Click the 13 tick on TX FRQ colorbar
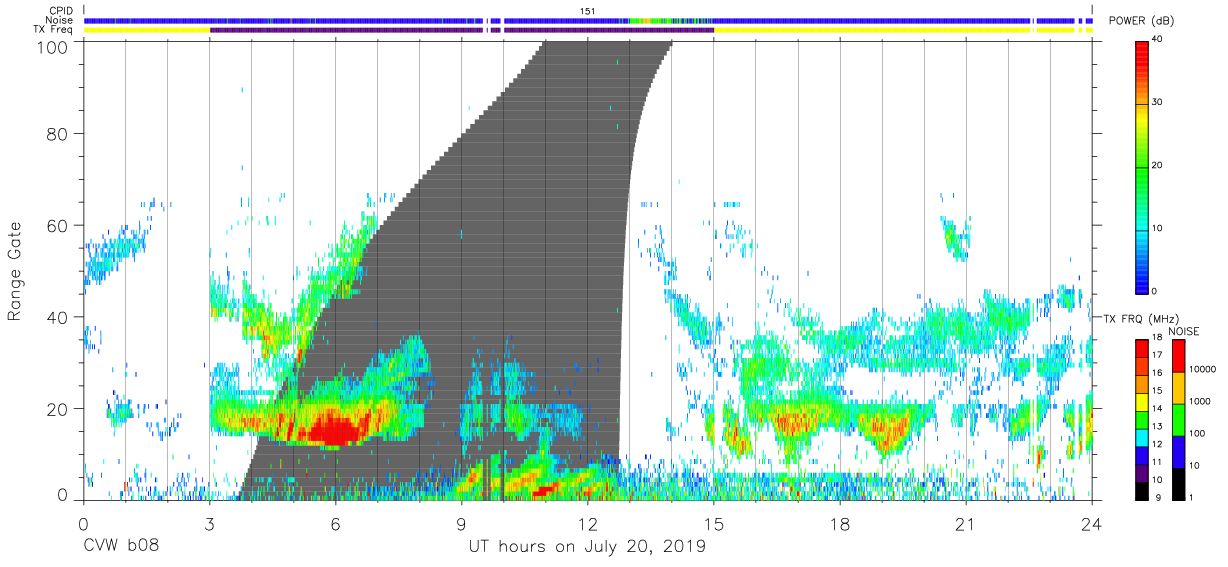 [x=1158, y=427]
